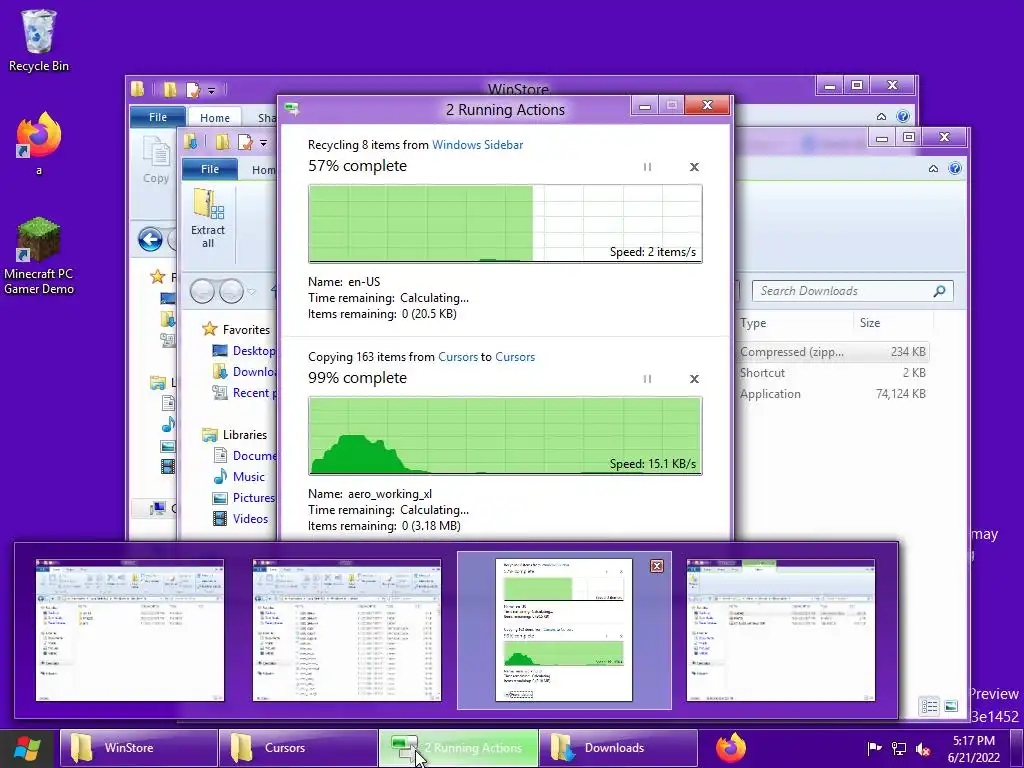Image resolution: width=1024 pixels, height=768 pixels.
Task: Click the search magnifier in Search Downloads box
Action: [x=939, y=291]
